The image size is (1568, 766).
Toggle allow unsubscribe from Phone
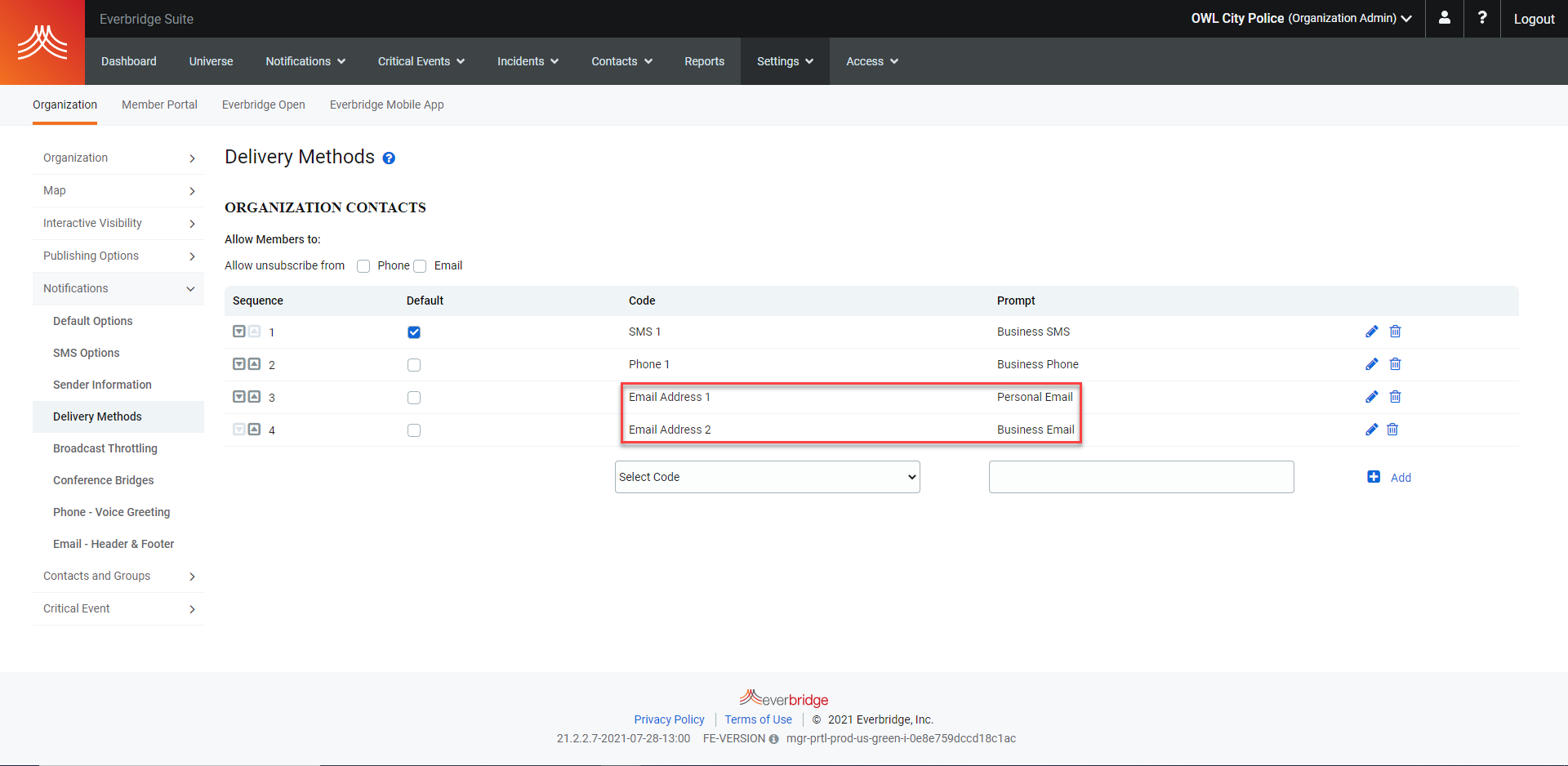[363, 266]
